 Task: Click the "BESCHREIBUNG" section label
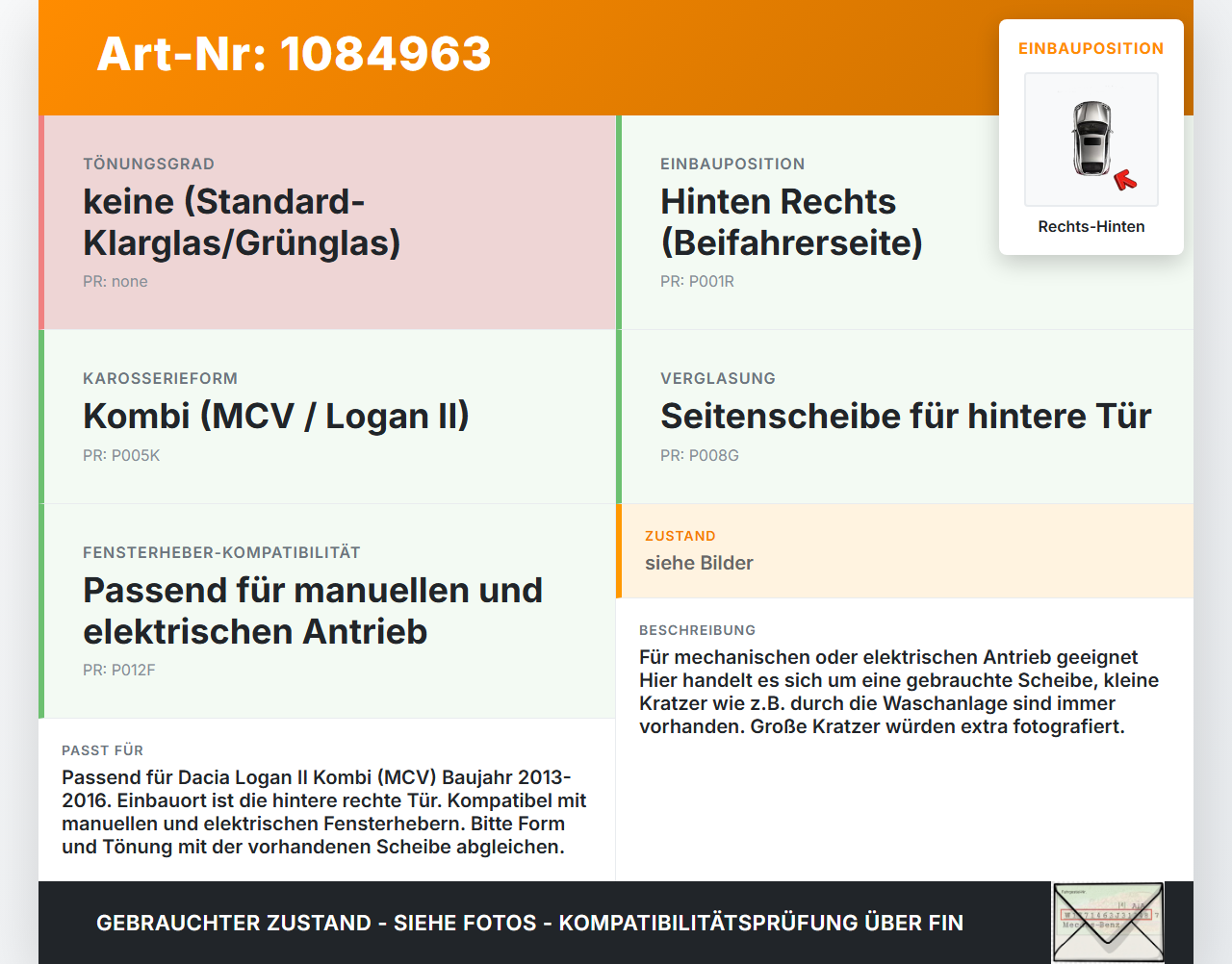(698, 630)
